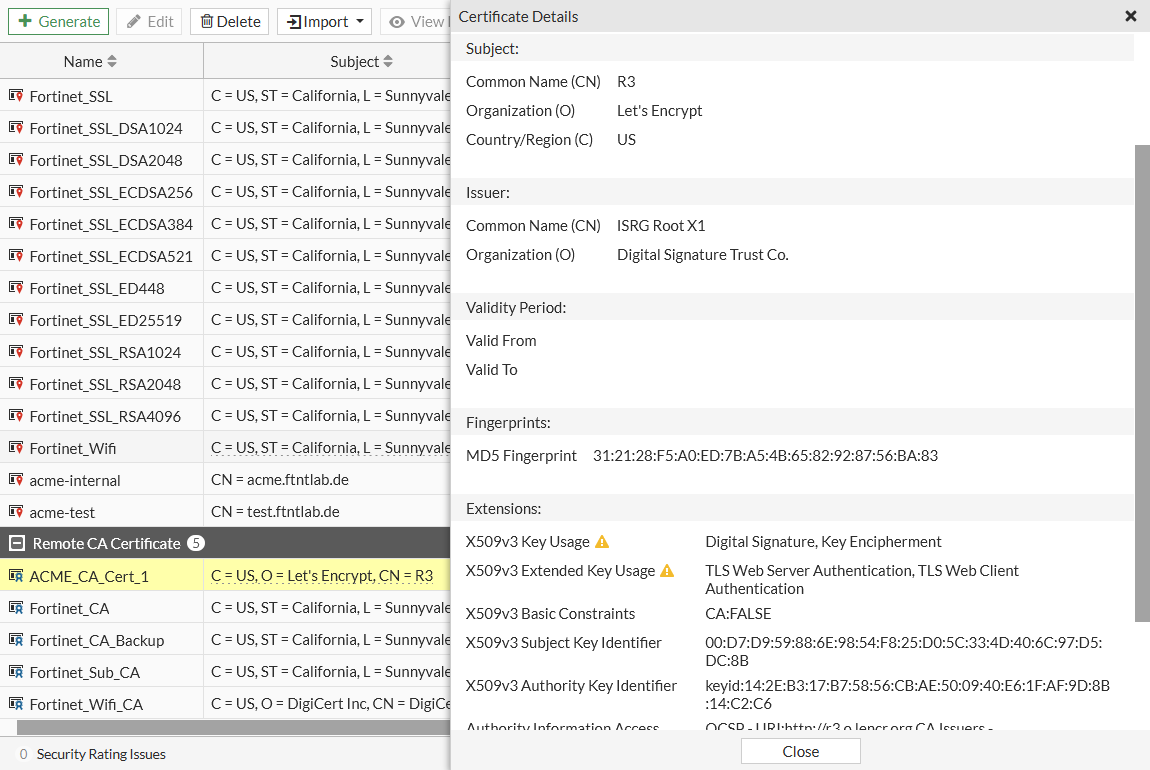This screenshot has width=1150, height=770.
Task: Click the table's horizontal scrollbar
Action: [233, 727]
